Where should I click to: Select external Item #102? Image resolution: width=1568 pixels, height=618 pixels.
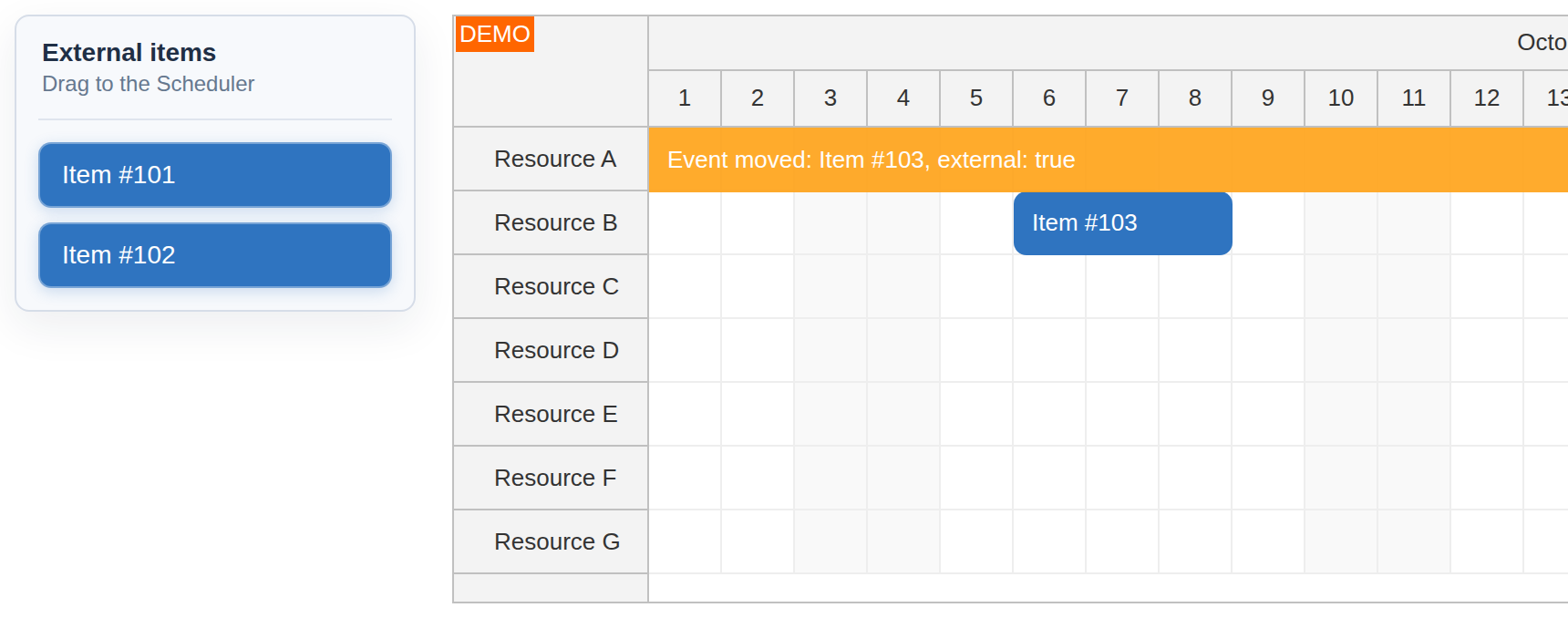pos(215,255)
